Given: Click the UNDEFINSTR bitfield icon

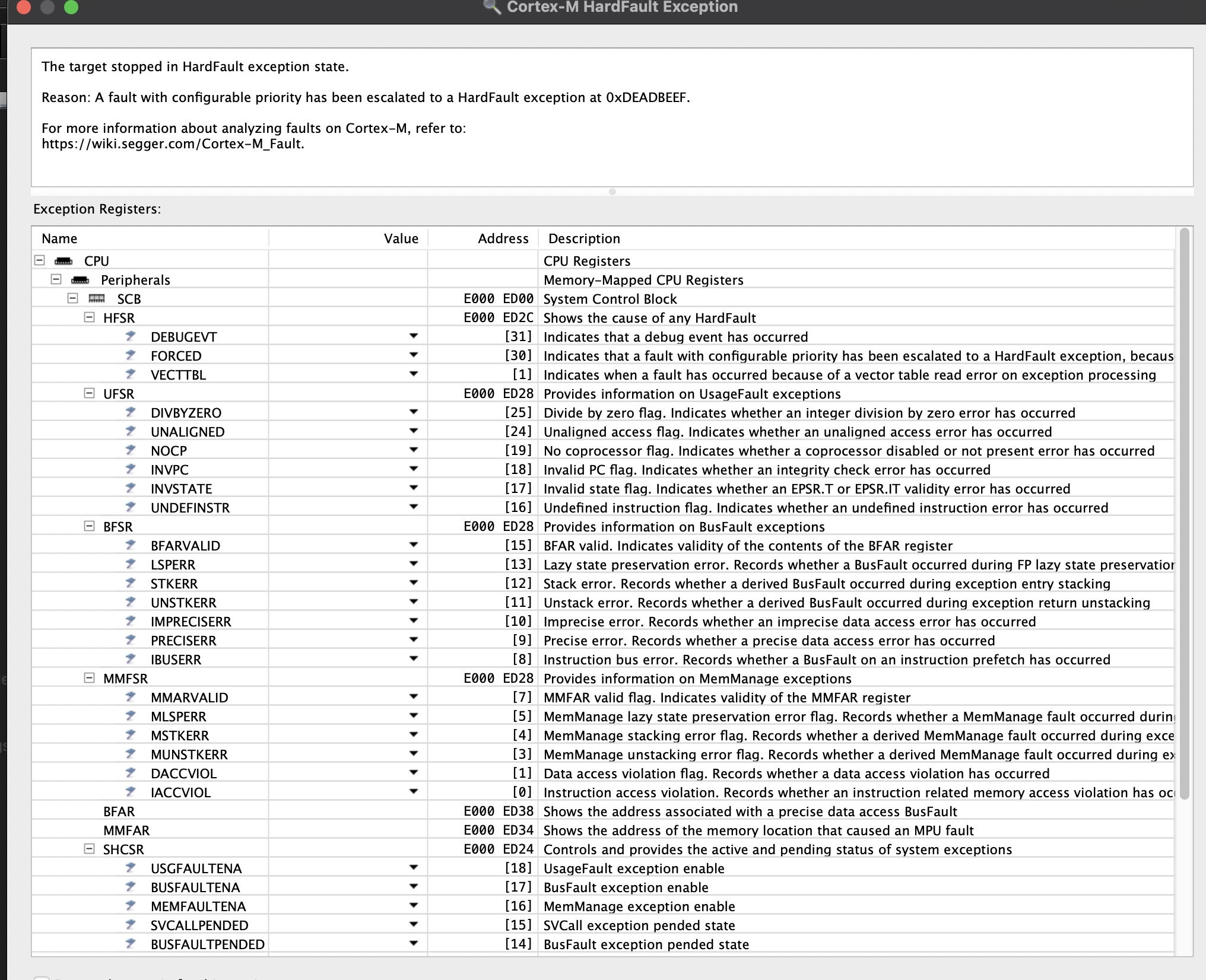Looking at the screenshot, I should pyautogui.click(x=131, y=507).
